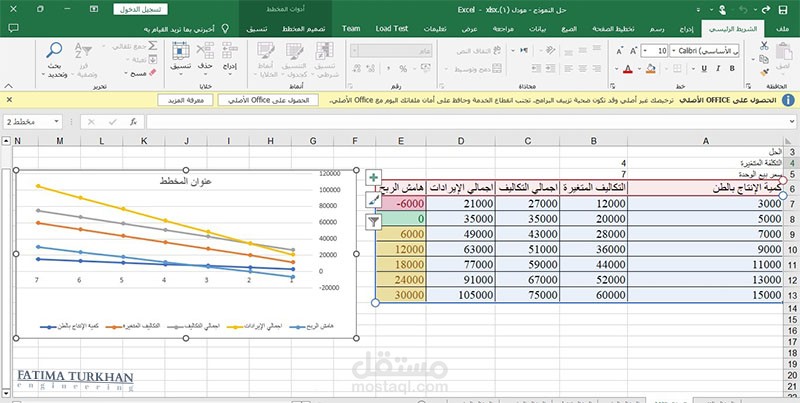This screenshot has width=800, height=403.
Task: Click the Cut scissors icon
Action: (764, 46)
